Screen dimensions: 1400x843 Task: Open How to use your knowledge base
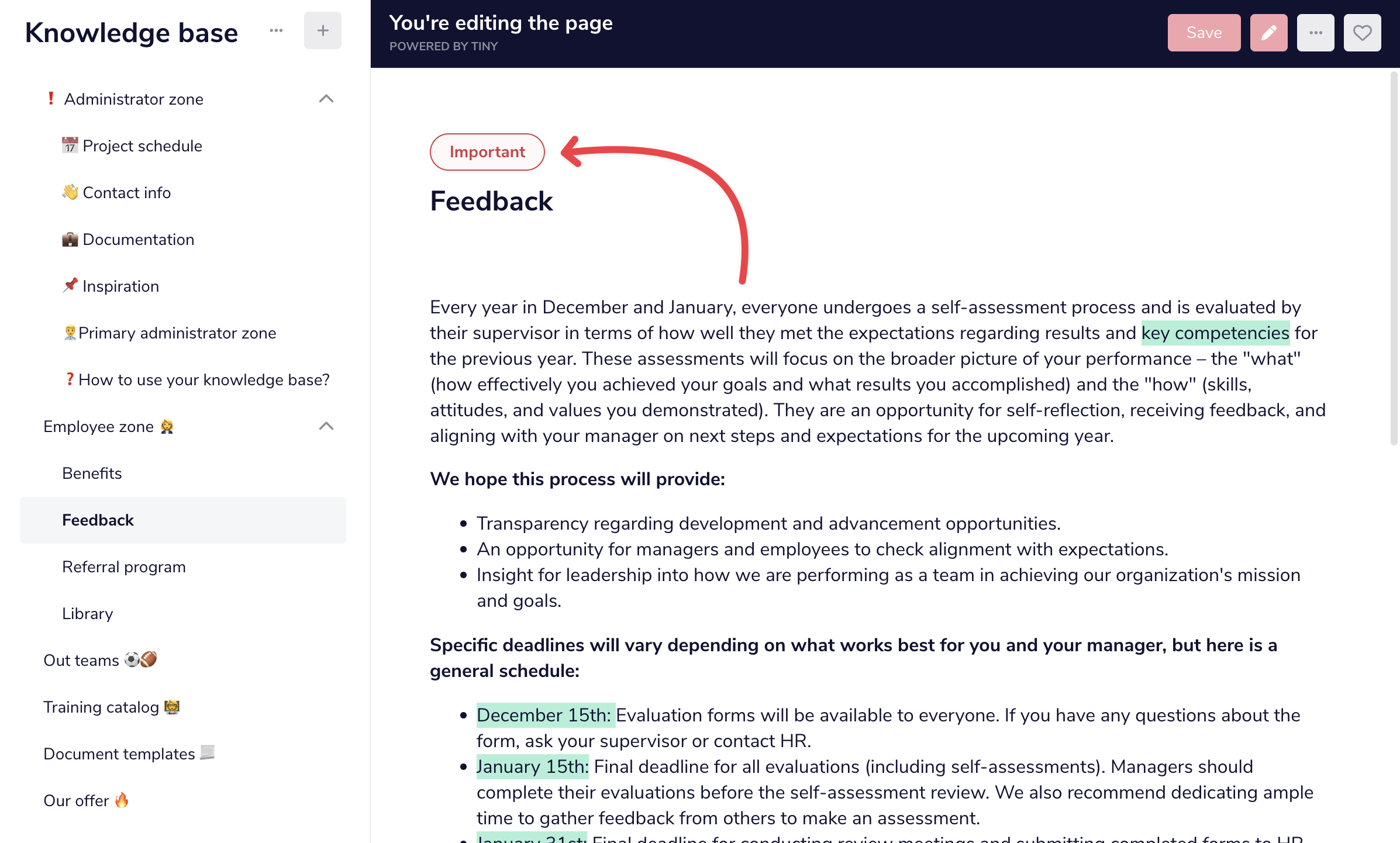[196, 379]
